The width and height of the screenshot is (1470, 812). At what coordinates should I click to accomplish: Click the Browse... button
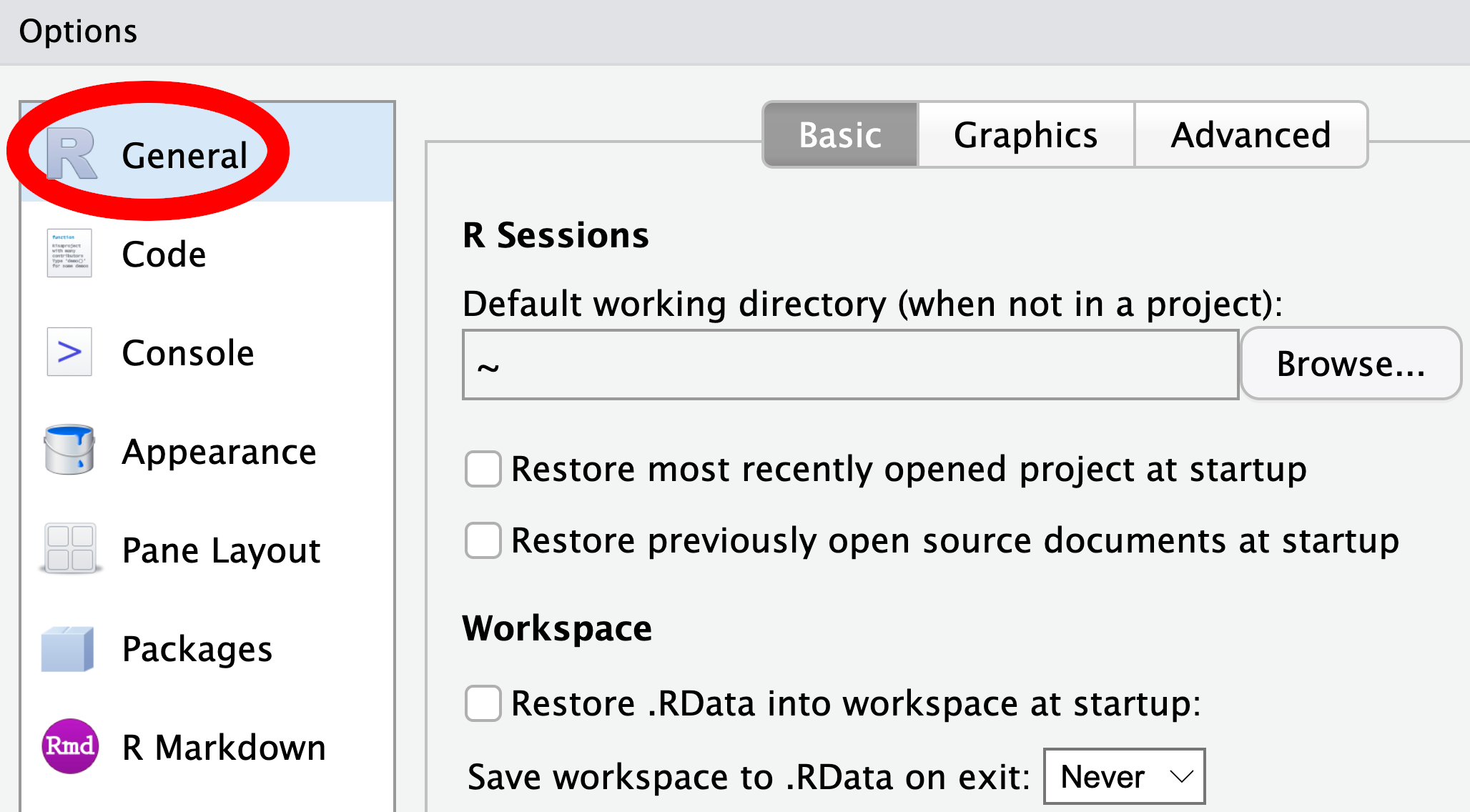tap(1351, 363)
